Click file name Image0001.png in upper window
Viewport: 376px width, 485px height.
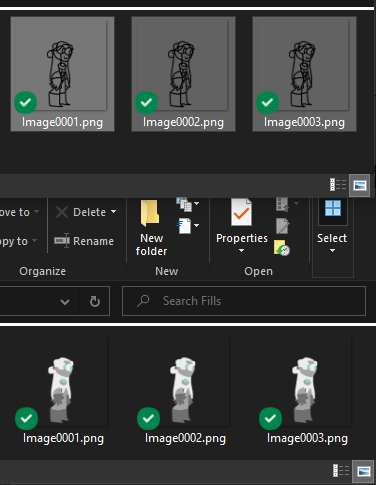click(x=62, y=123)
